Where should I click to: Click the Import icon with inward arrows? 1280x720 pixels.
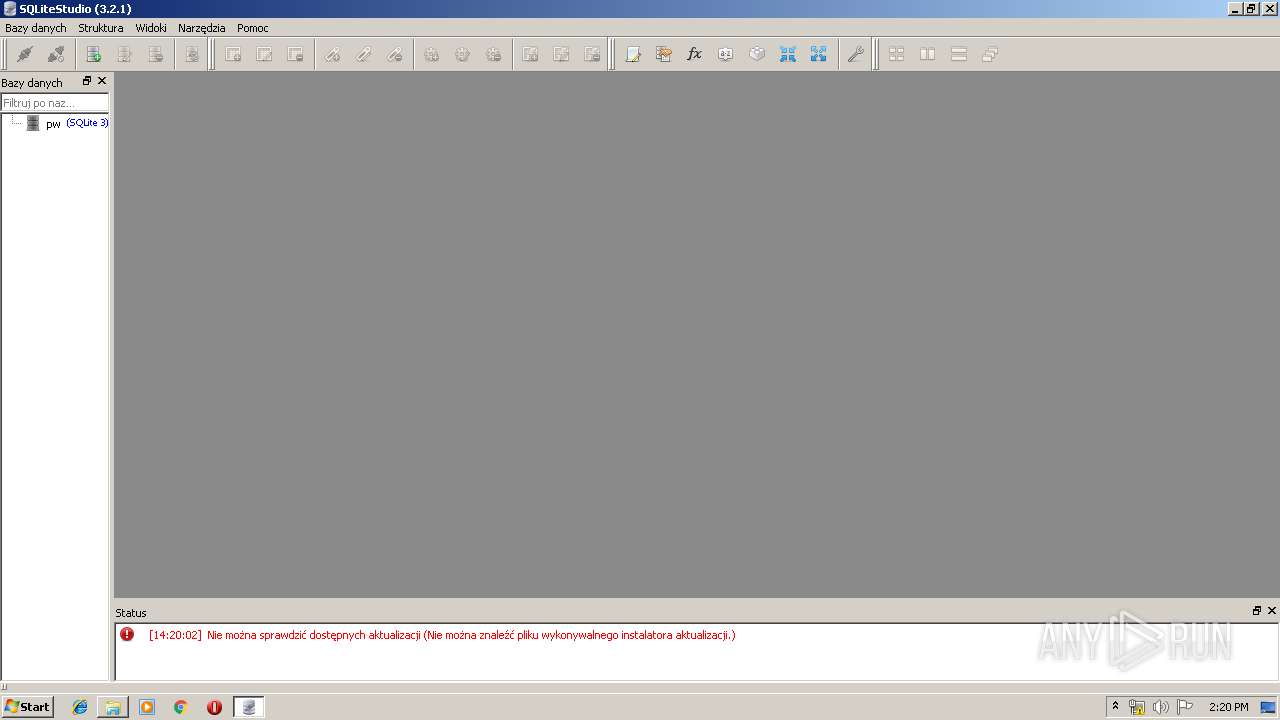pyautogui.click(x=788, y=54)
